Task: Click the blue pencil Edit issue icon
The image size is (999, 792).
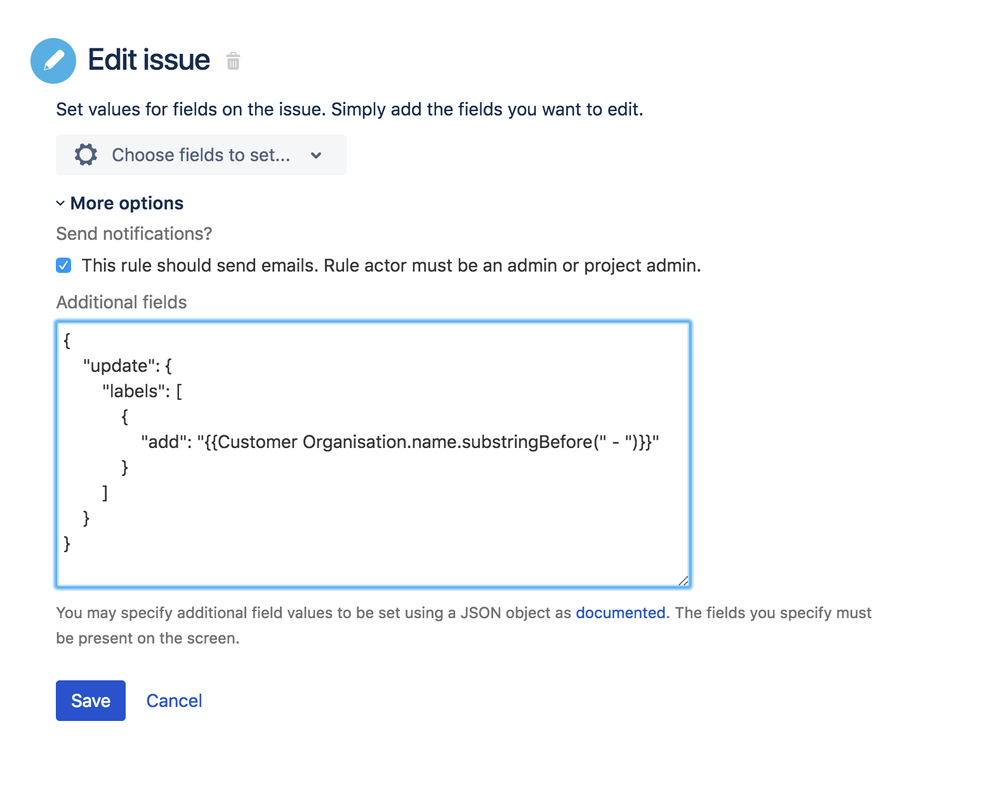Action: [x=54, y=61]
